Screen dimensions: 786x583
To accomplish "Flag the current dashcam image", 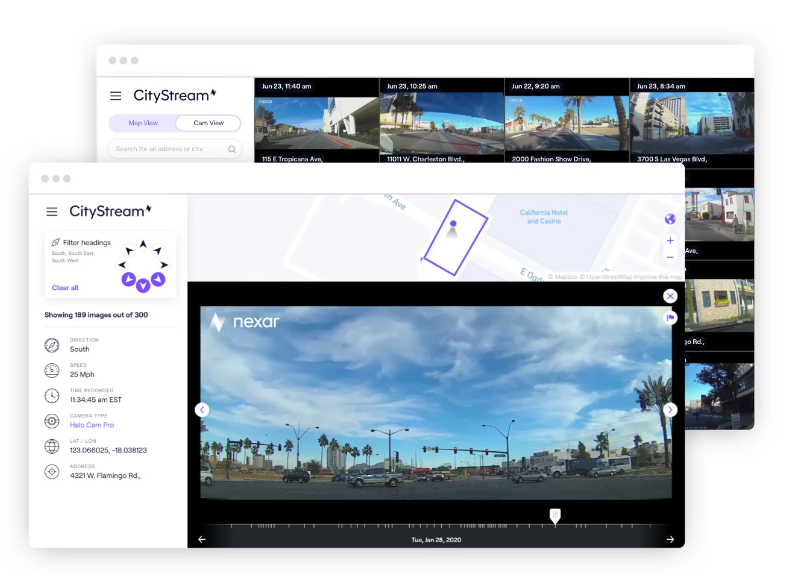I will [670, 318].
